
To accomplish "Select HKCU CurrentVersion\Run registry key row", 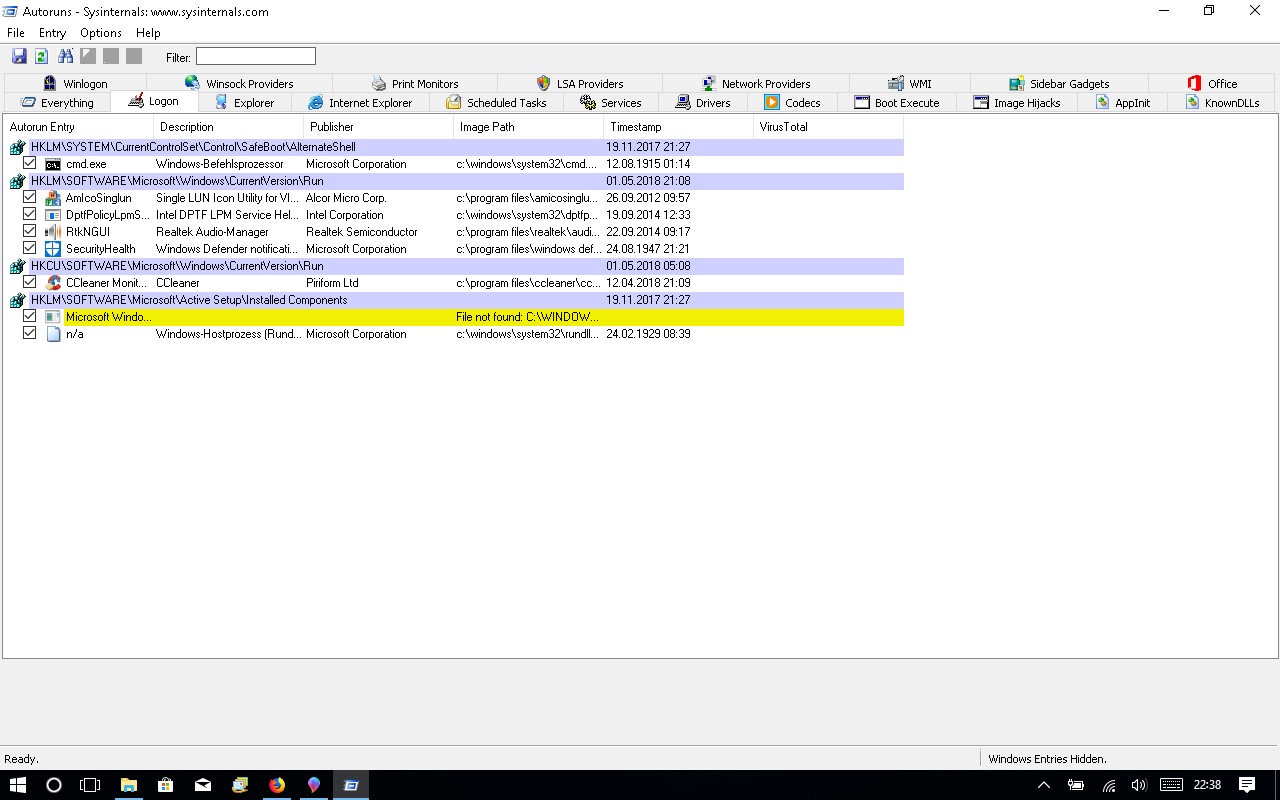I will [456, 266].
